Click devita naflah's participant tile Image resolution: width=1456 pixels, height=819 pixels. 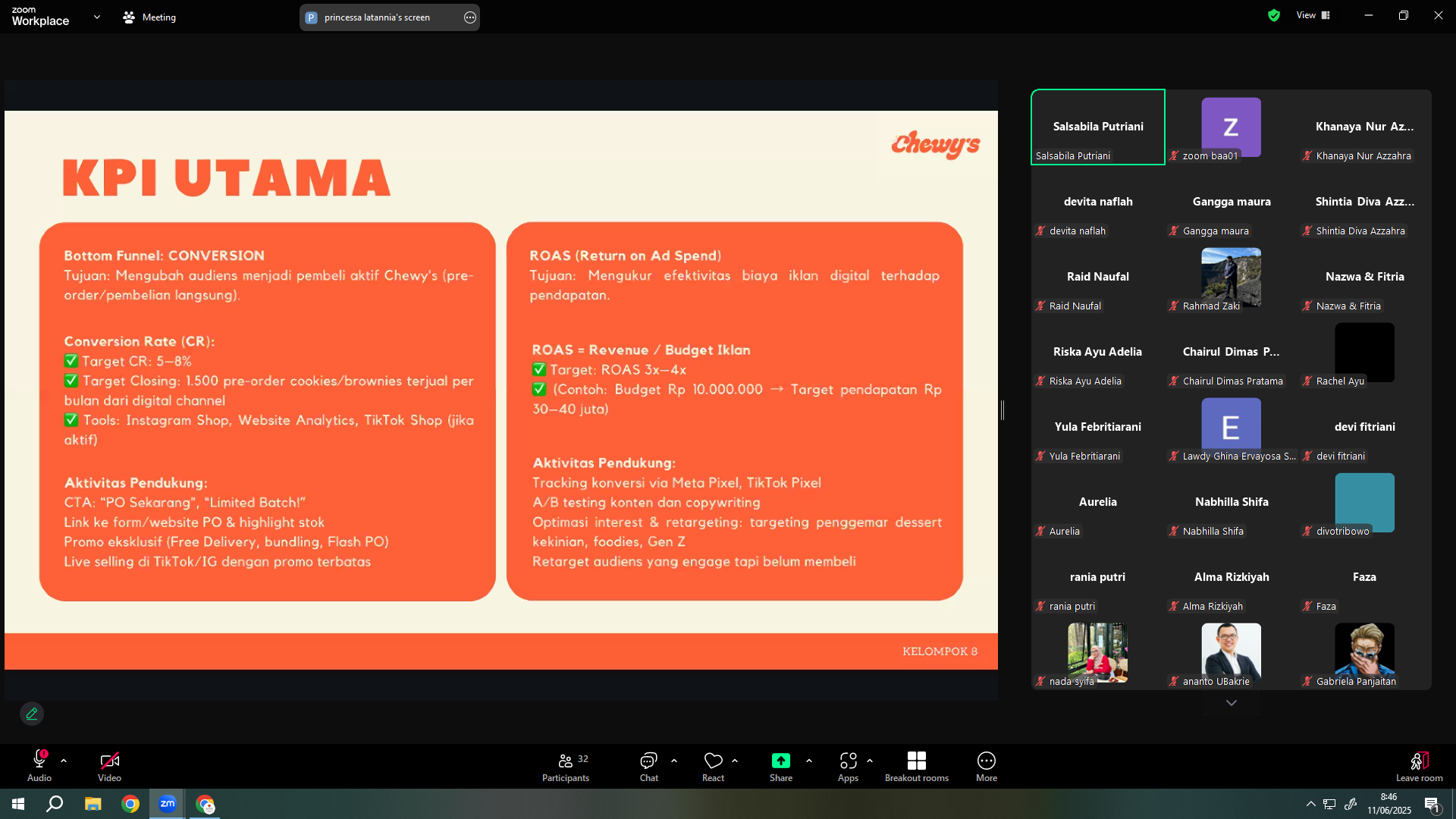[x=1098, y=202]
